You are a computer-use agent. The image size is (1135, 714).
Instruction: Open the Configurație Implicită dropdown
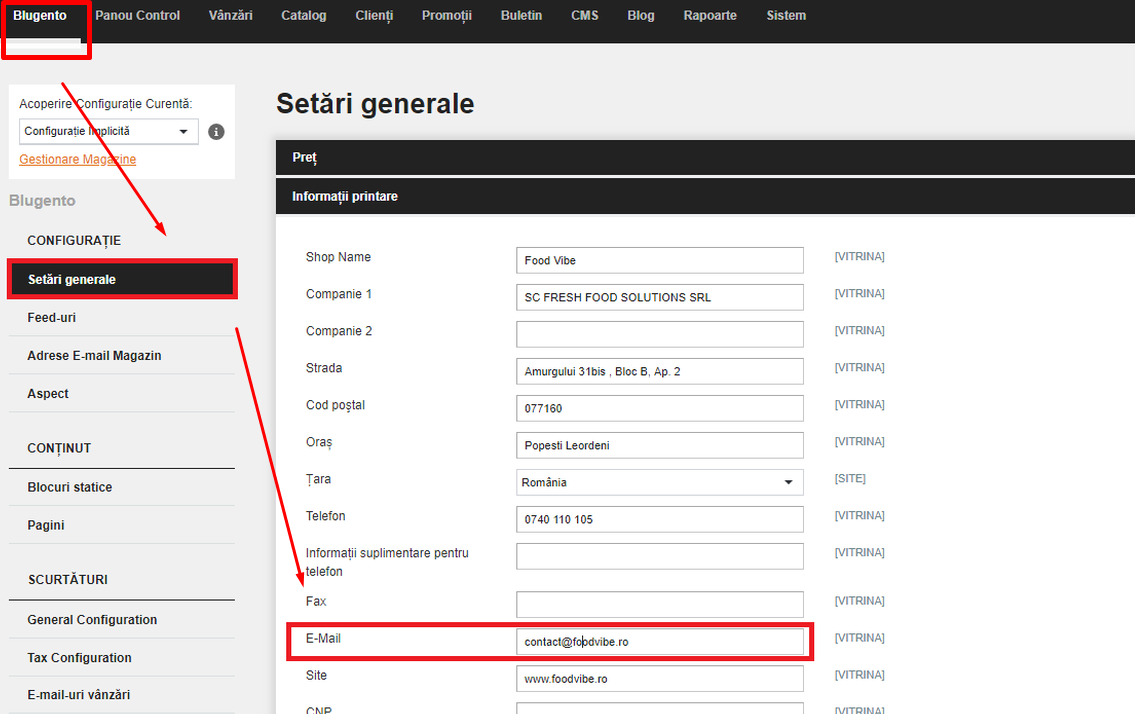(x=109, y=131)
